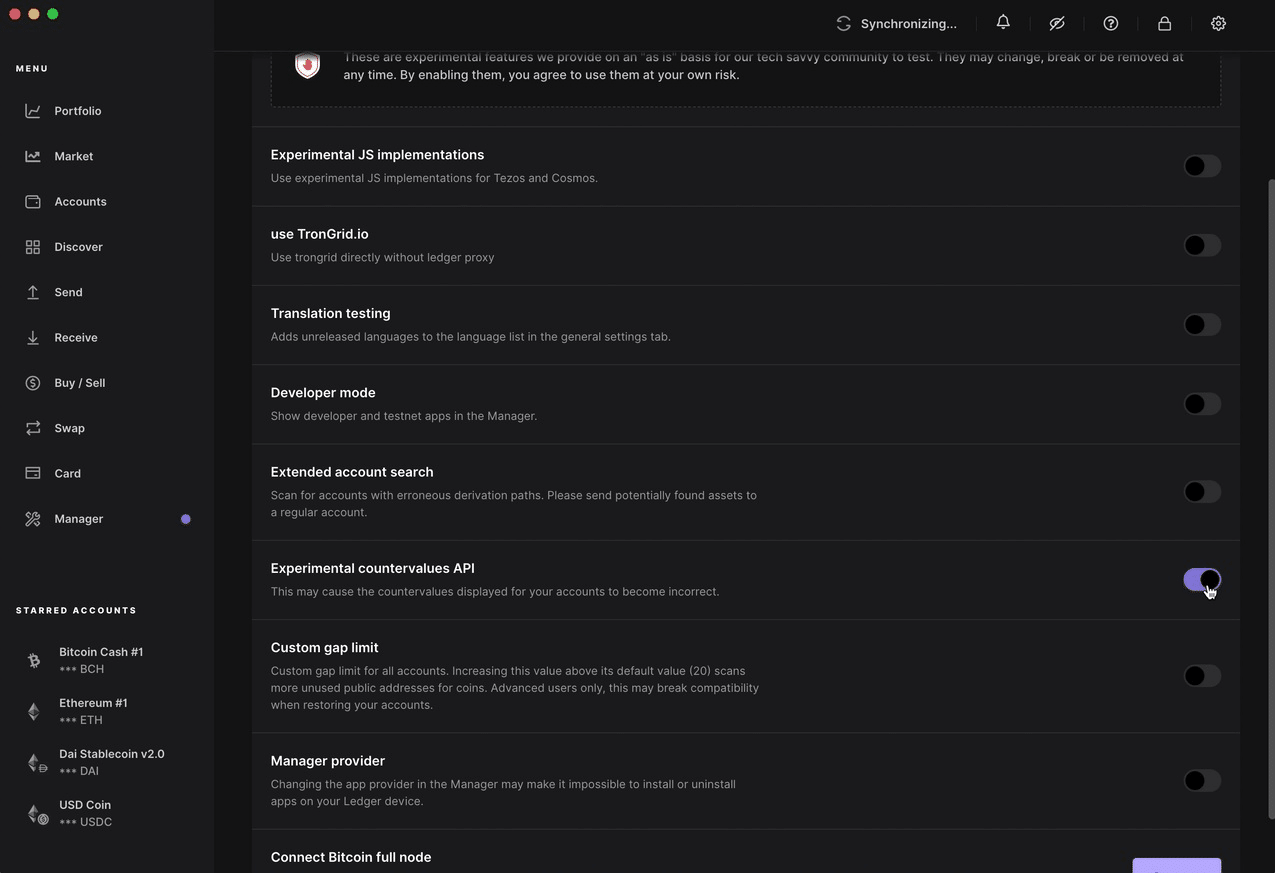Enable the Custom gap limit switch
This screenshot has height=873, width=1275.
click(1201, 676)
